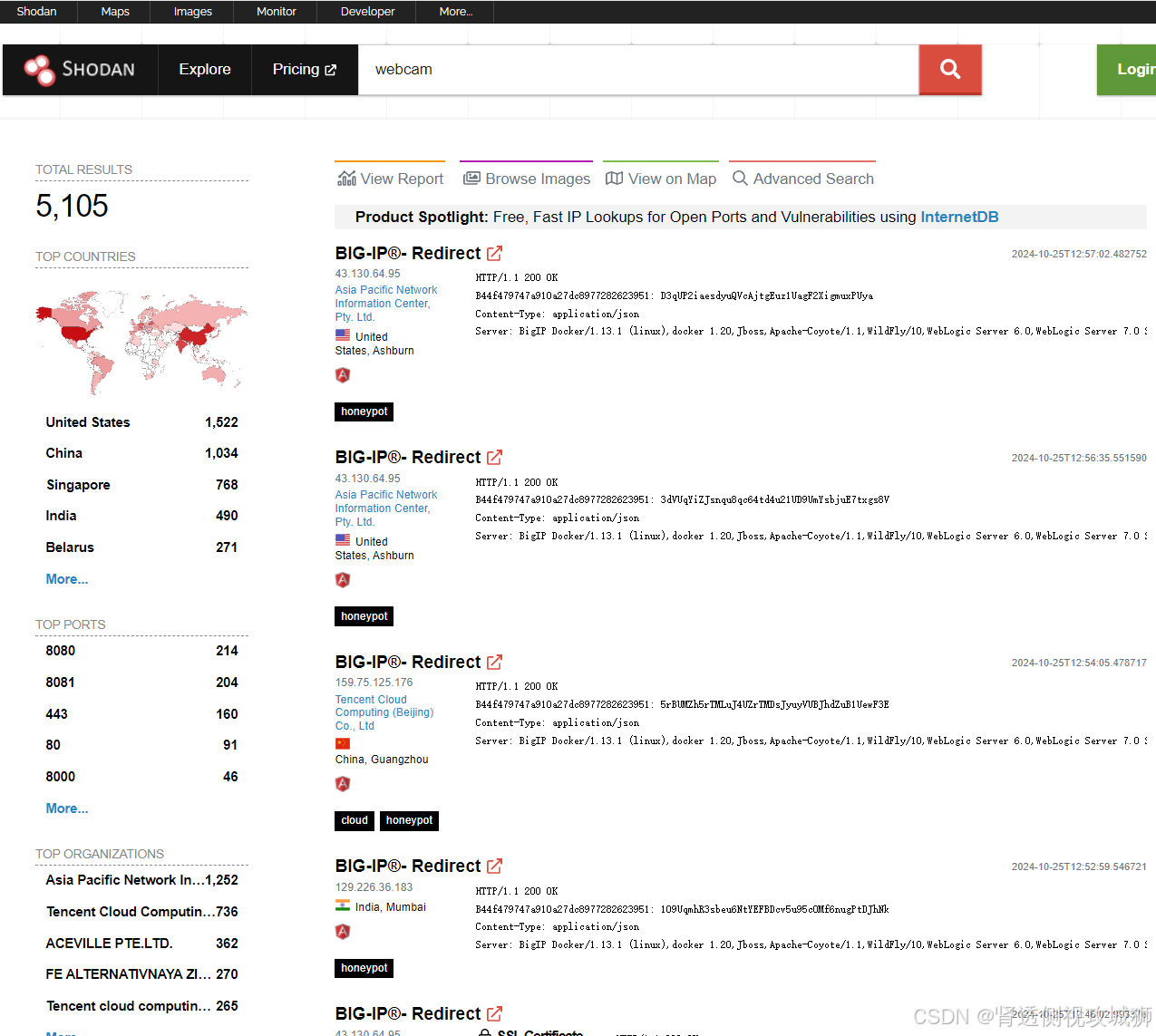Open Monitor in top bar
Viewport: 1156px width, 1036px height.
point(277,12)
